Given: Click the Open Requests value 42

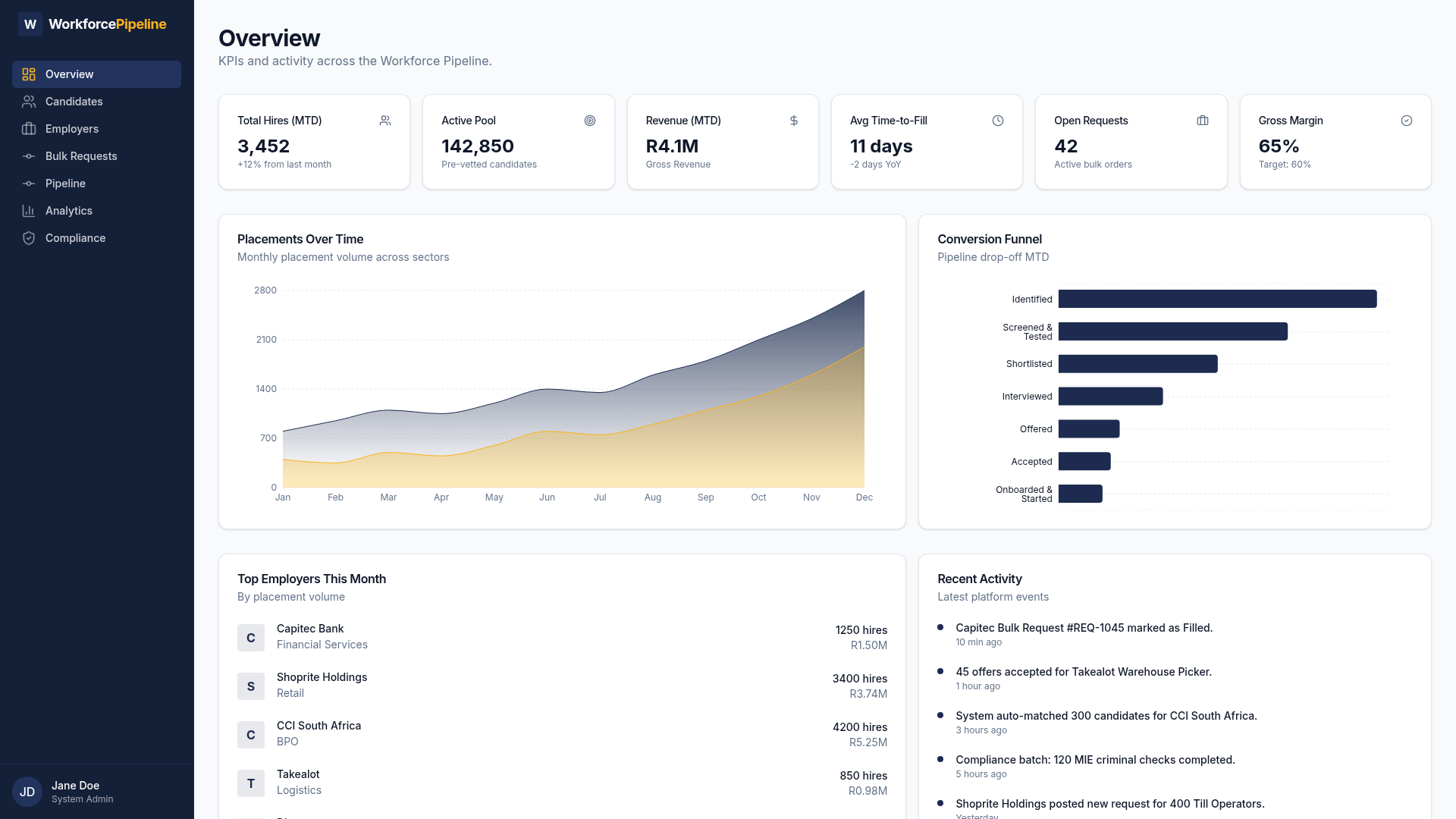Looking at the screenshot, I should [x=1065, y=146].
